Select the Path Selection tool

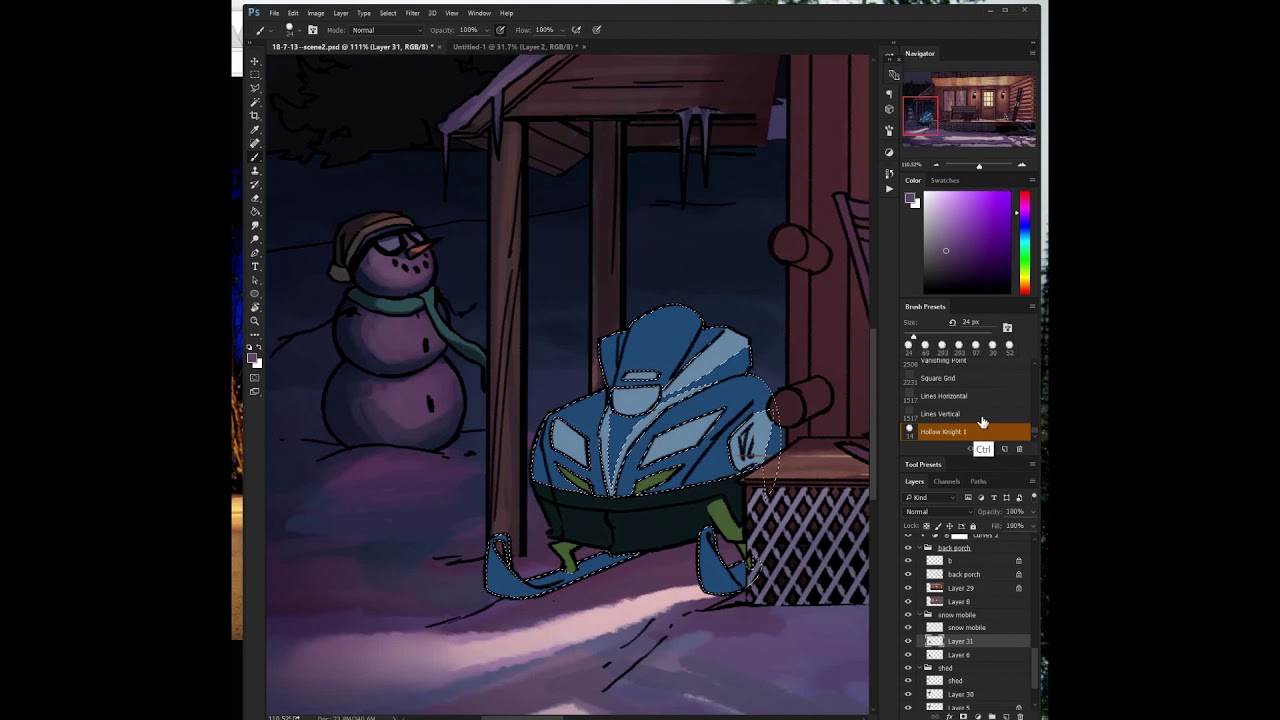254,280
